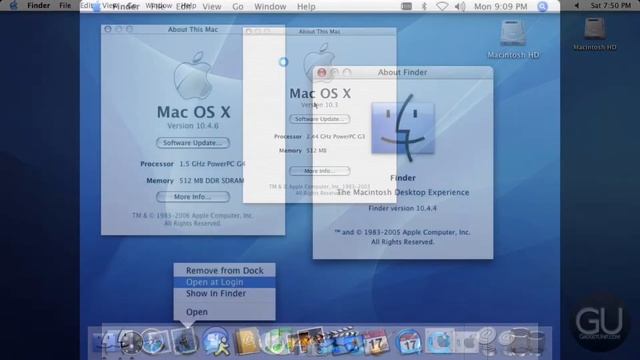Click Software Update in the smaller About This Mac window
Screen dimensions: 640x360
coord(320,119)
